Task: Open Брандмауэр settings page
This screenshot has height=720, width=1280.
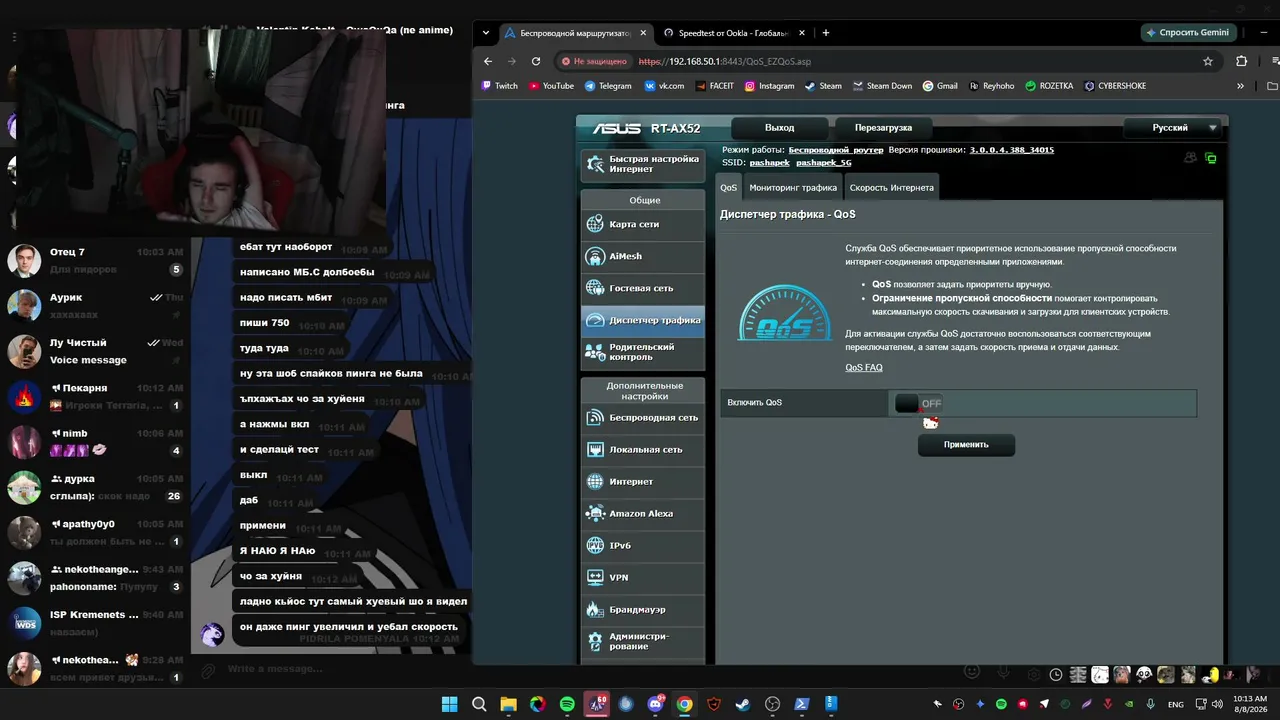Action: (642, 609)
